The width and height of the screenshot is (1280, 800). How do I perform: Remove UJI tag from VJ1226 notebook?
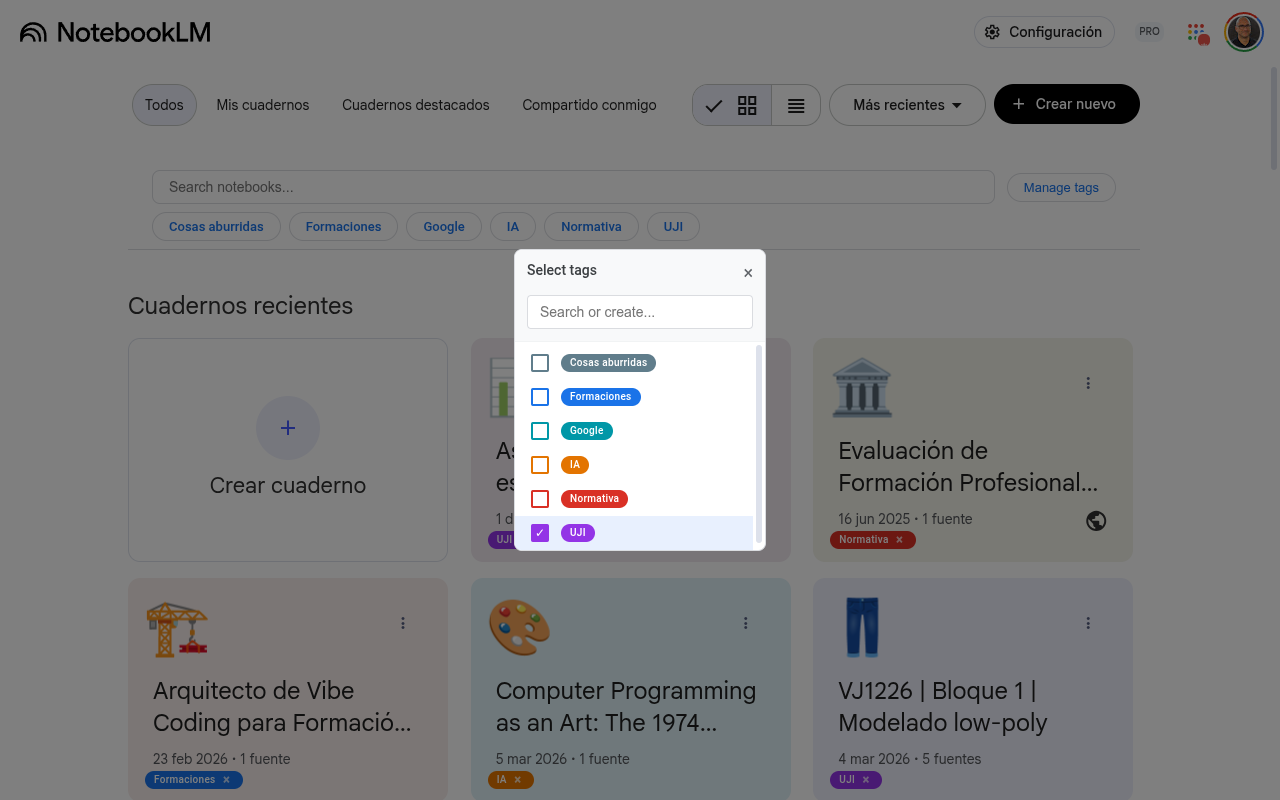[866, 780]
